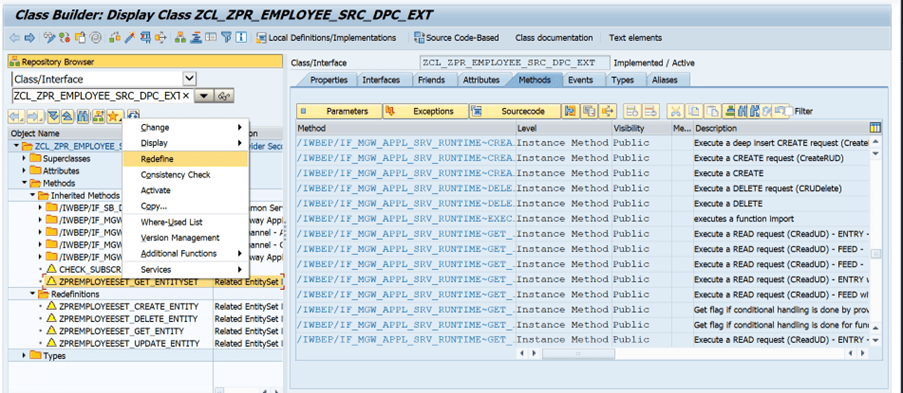The width and height of the screenshot is (903, 393).
Task: Click the icon right after the Sourcecode button
Action: coord(570,111)
